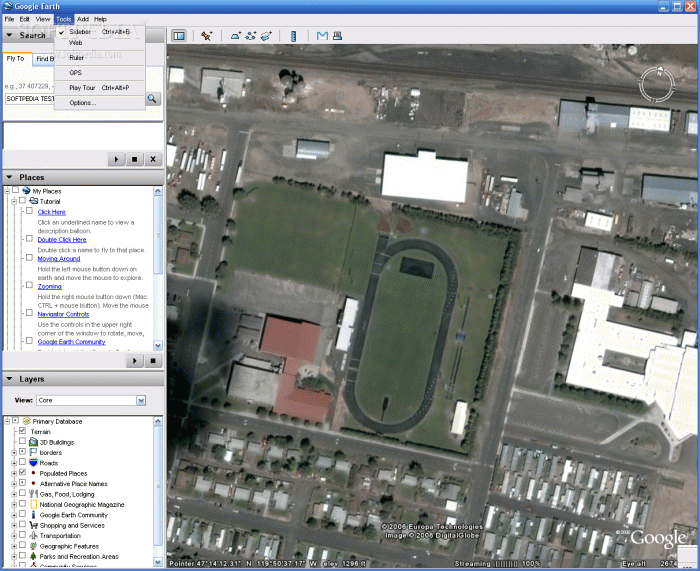Viewport: 700px width, 571px height.
Task: Email the view with the envelope icon
Action: (322, 36)
